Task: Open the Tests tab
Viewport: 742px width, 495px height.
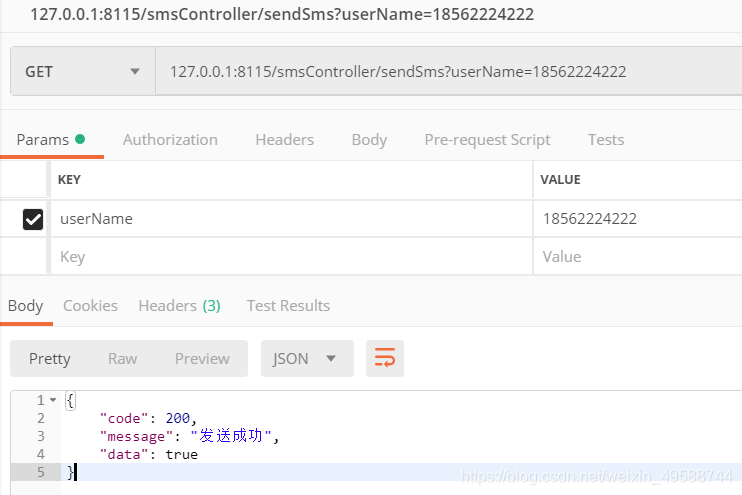Action: (x=606, y=140)
